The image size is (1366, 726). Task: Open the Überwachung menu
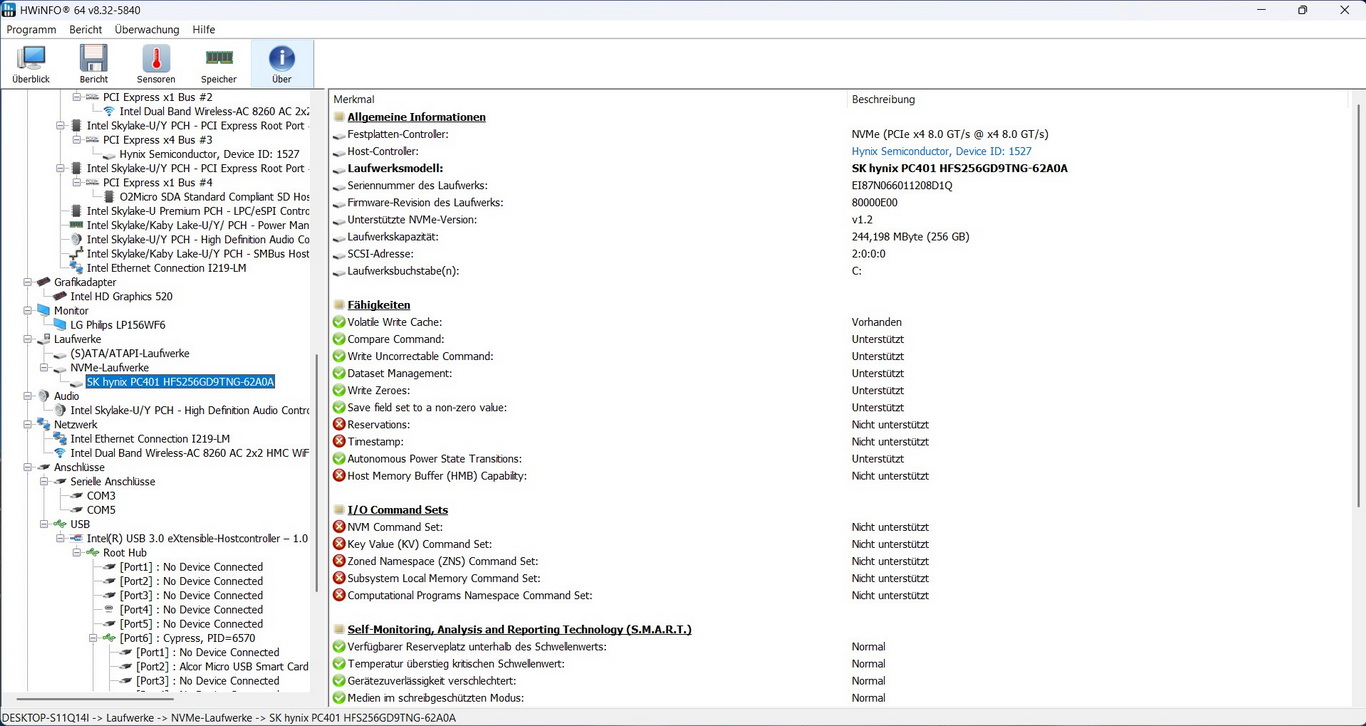[x=147, y=30]
